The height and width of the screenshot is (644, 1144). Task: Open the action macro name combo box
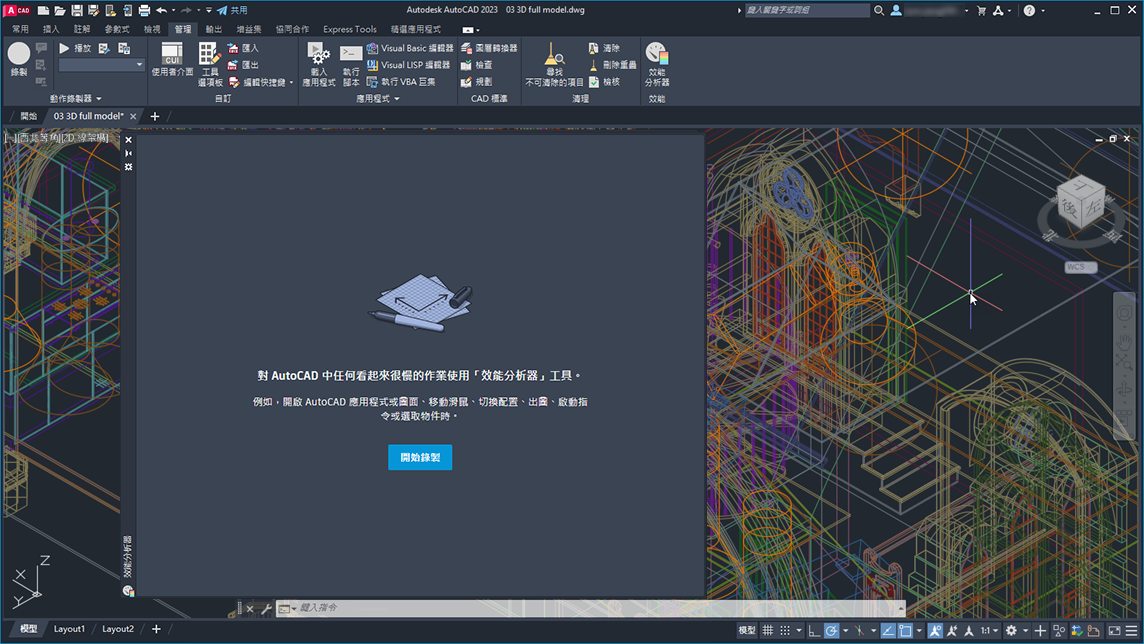pos(101,65)
